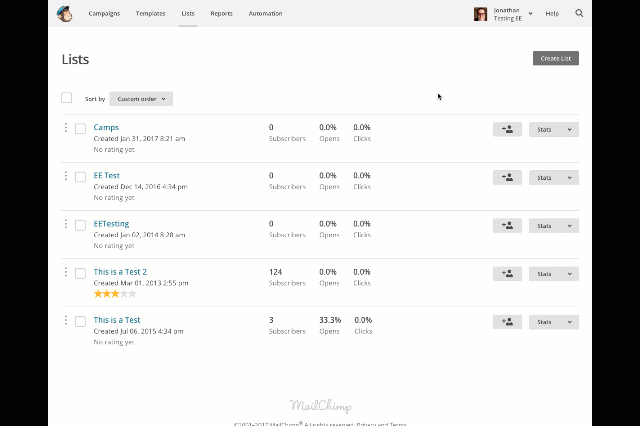
Task: Add subscriber to This is a Test 2 icon
Action: (507, 274)
